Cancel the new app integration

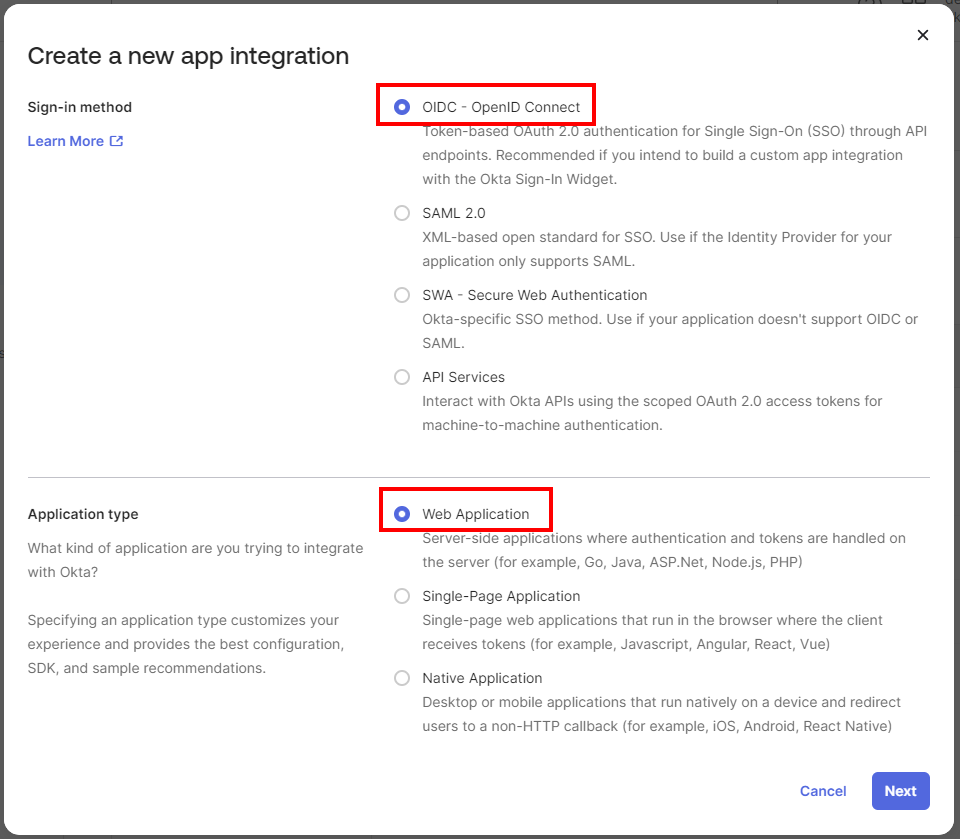(x=823, y=791)
